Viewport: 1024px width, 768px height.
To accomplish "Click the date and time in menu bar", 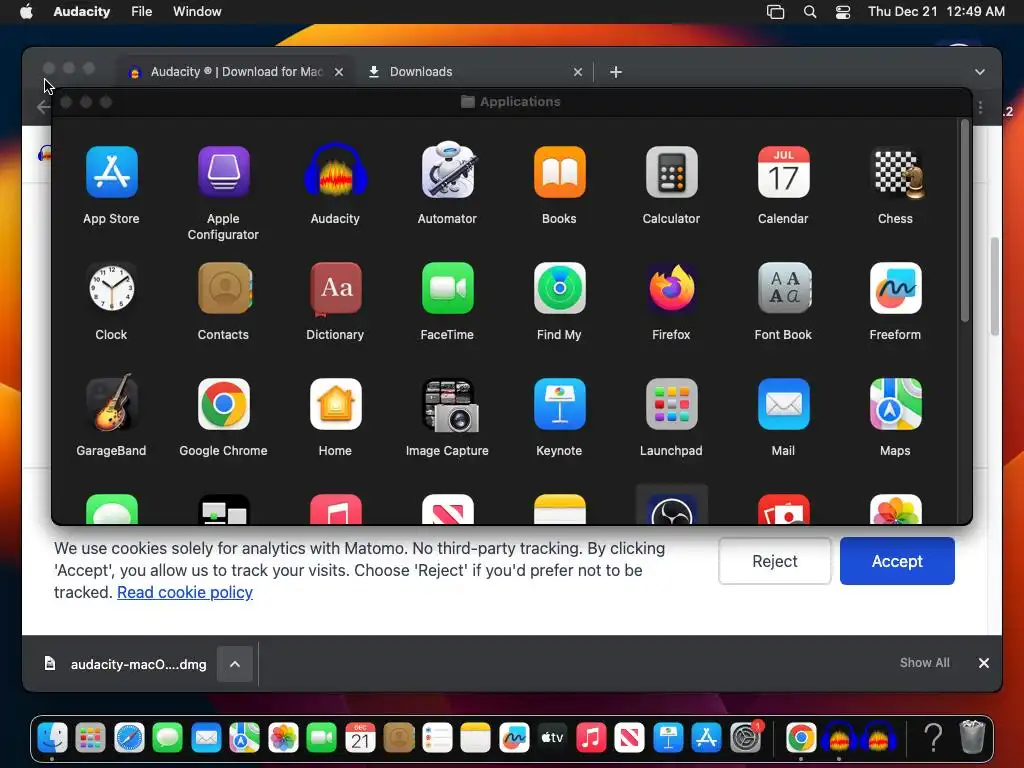I will tap(936, 12).
